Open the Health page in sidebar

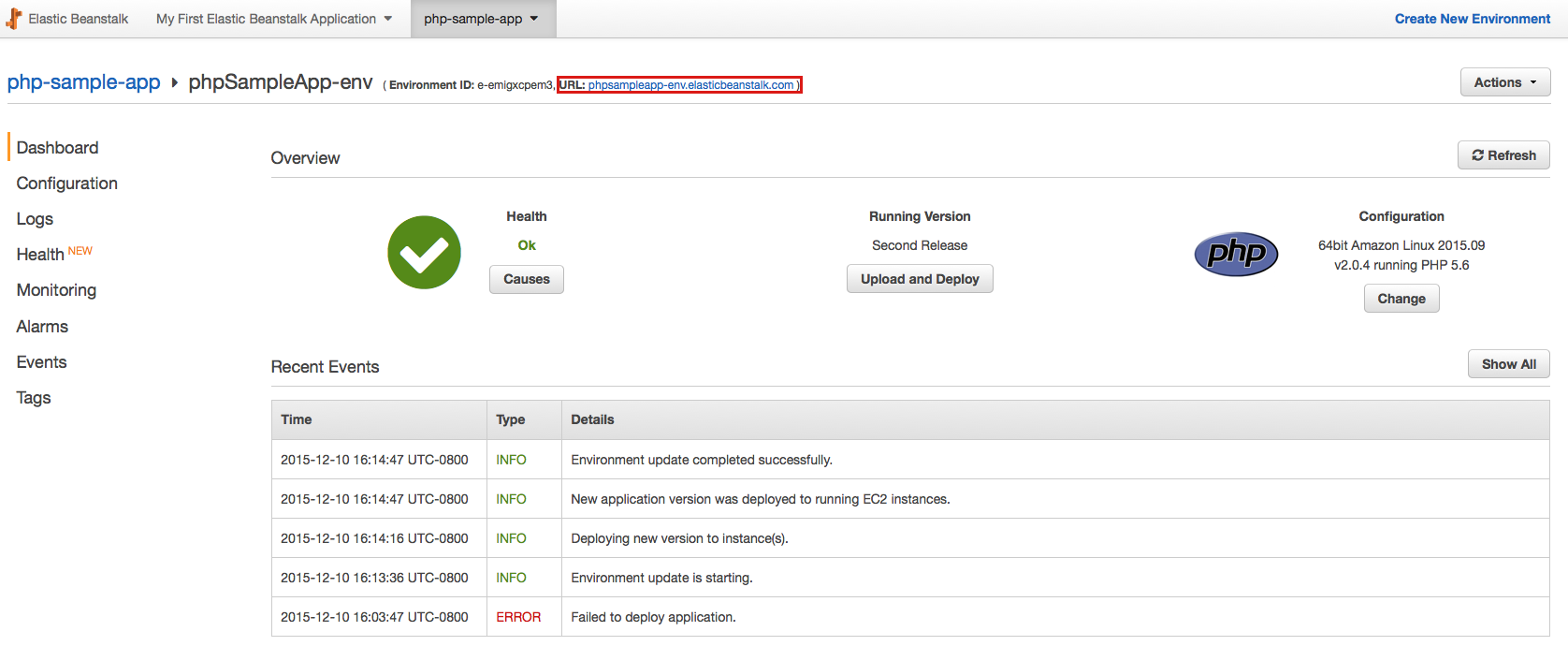[x=40, y=255]
